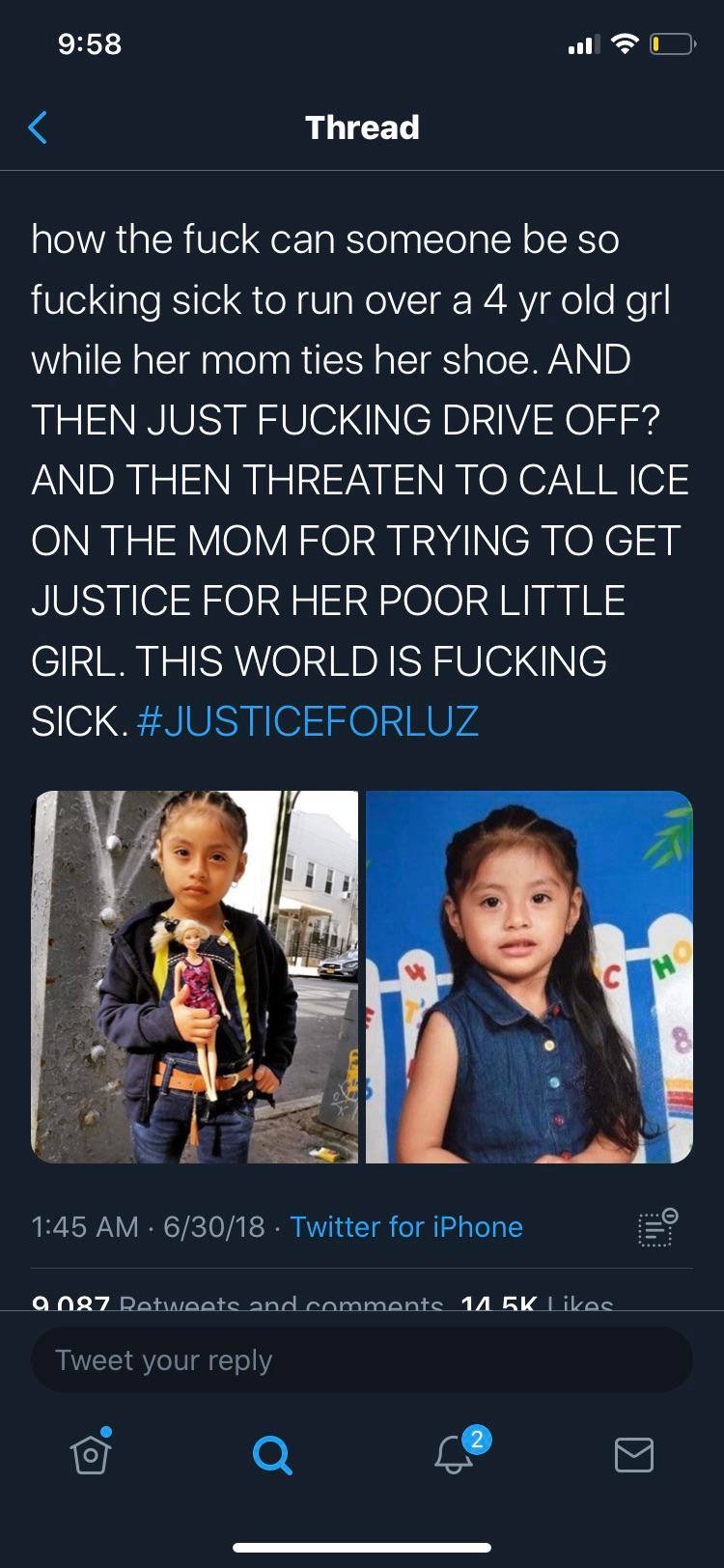Image resolution: width=724 pixels, height=1568 pixels.
Task: Tap the Tweet your reply field
Action: pos(362,1359)
